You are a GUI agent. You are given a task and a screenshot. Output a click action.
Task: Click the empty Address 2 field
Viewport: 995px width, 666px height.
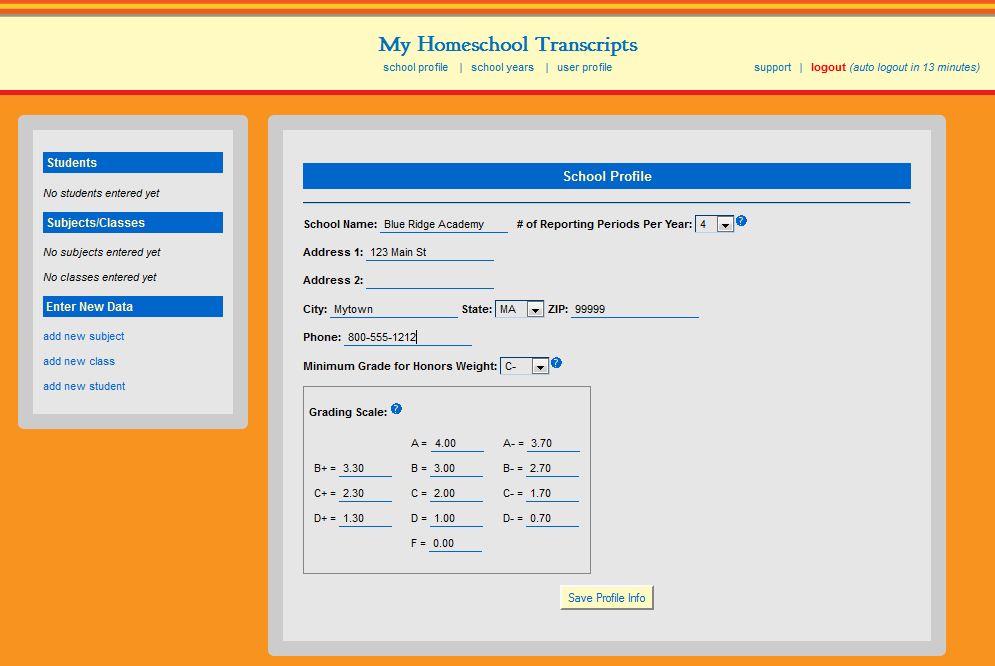point(430,281)
